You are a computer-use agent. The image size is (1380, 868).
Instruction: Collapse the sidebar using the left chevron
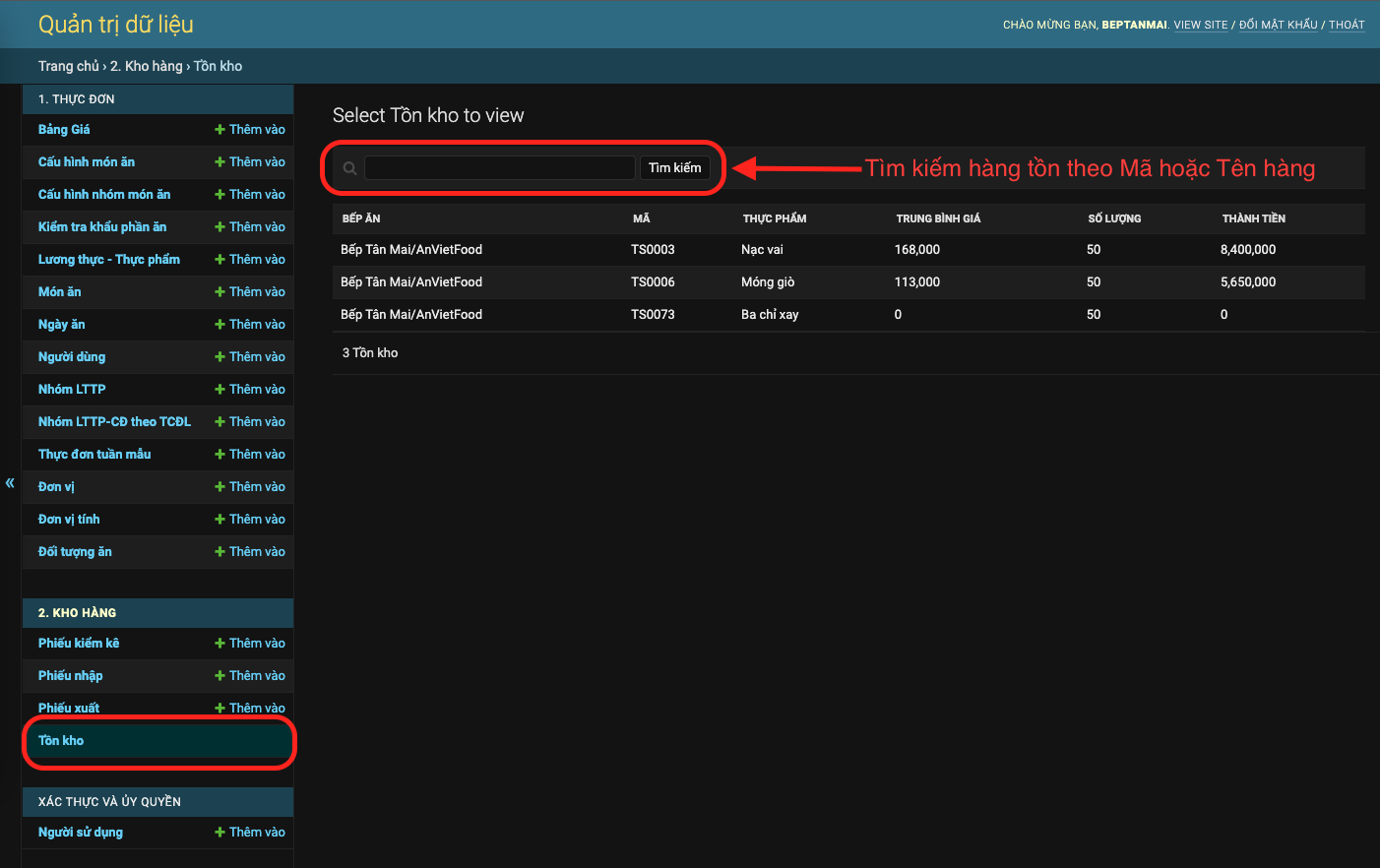pos(9,482)
